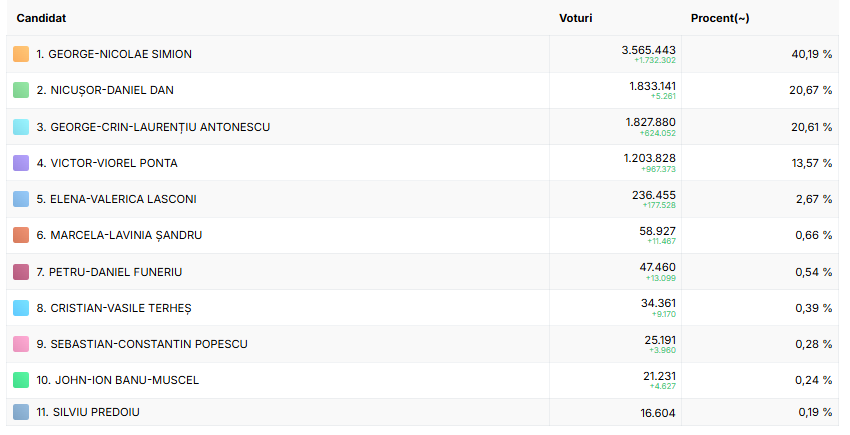Click the red-orange swatch beside Marcela-Lavinia Șandru
850x435 pixels.
click(x=21, y=235)
